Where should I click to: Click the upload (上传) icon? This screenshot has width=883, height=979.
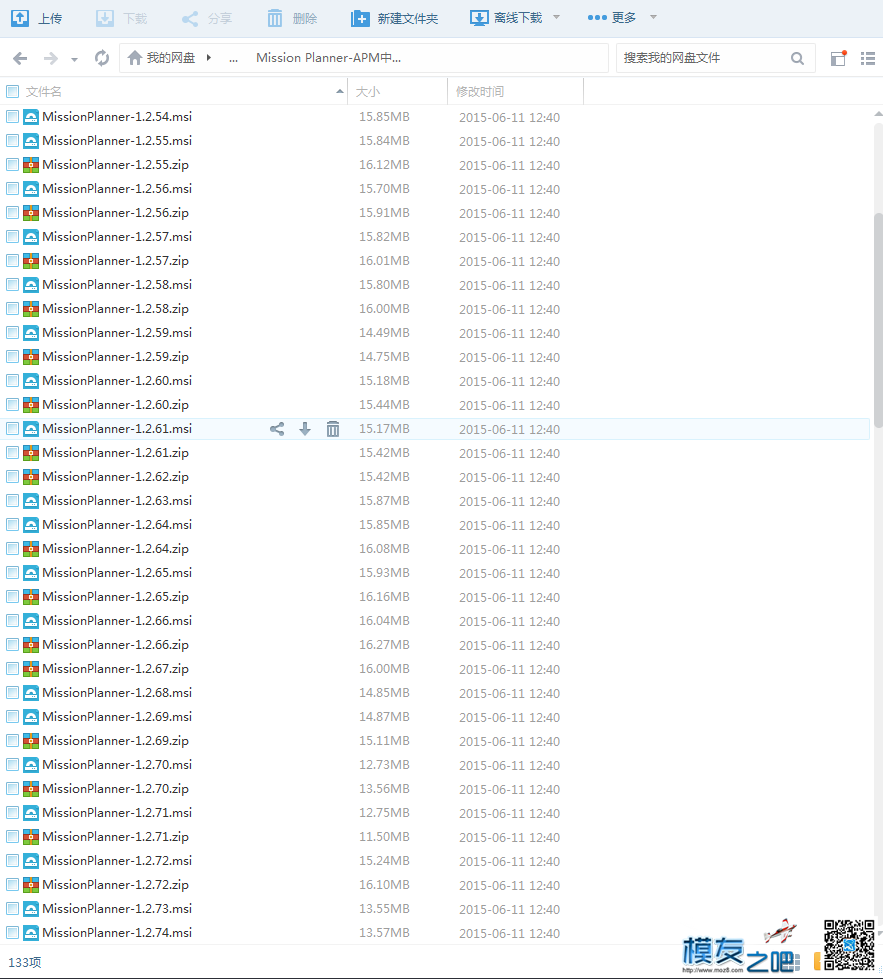click(x=20, y=18)
